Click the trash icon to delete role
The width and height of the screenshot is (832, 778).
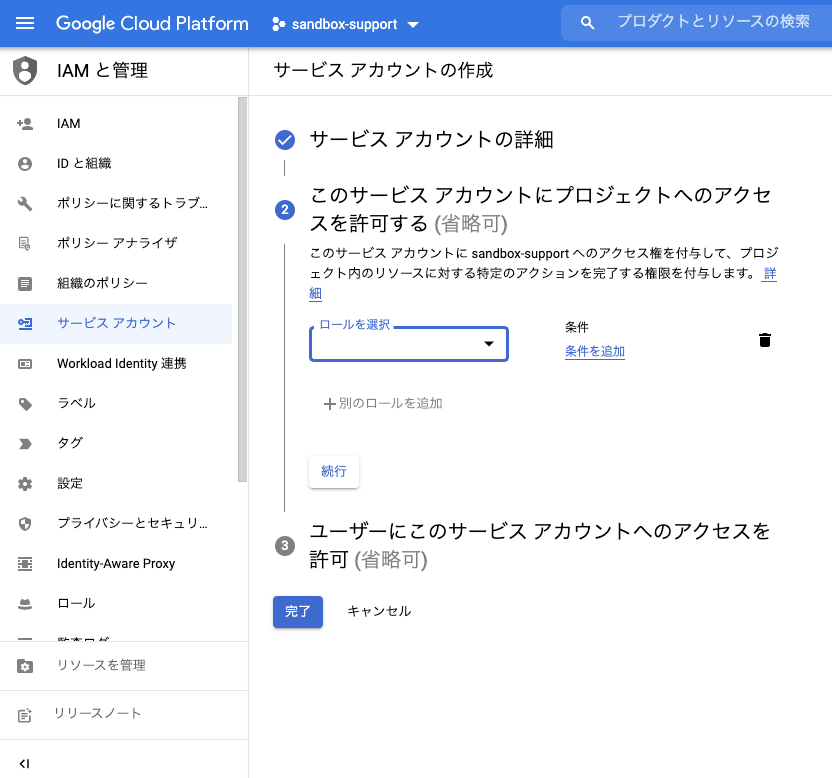click(765, 340)
